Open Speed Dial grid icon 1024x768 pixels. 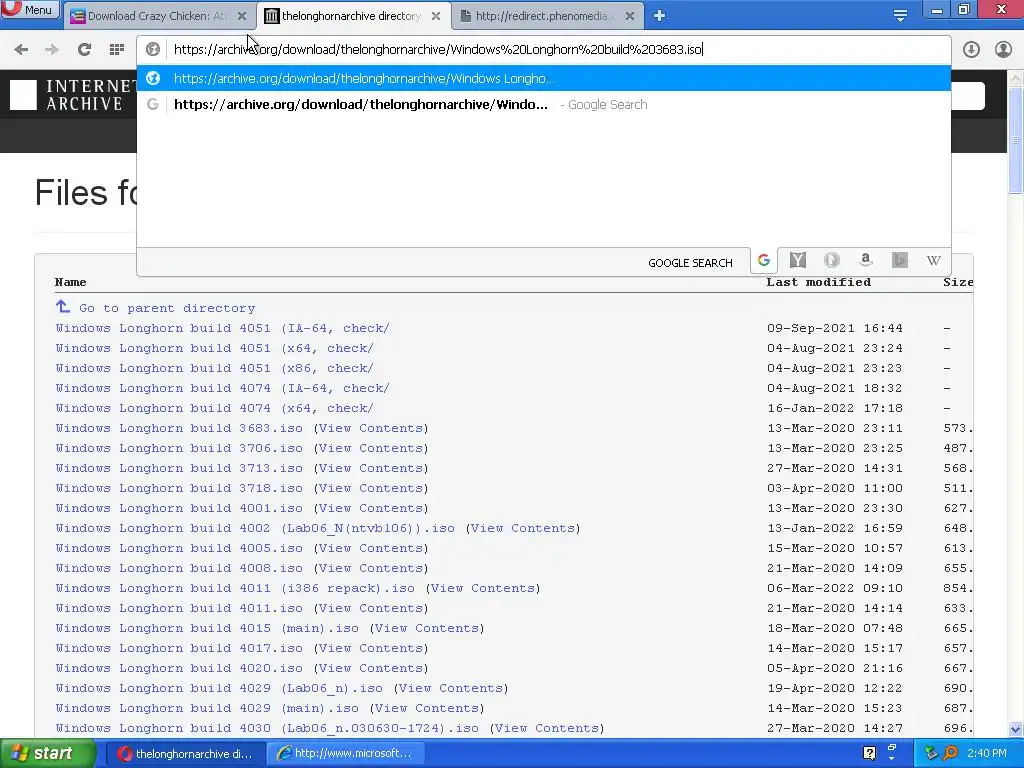click(117, 50)
